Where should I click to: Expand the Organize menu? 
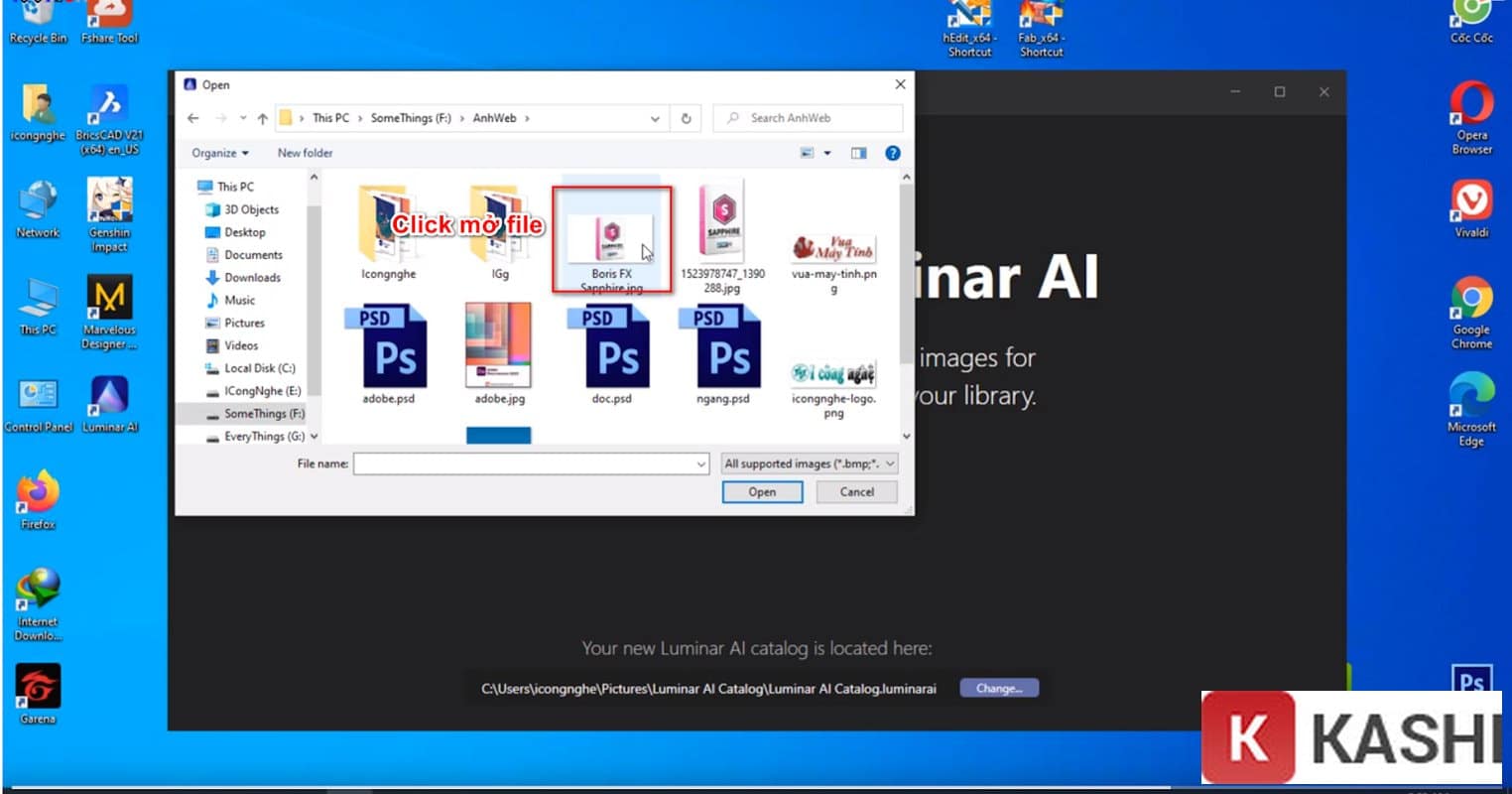tap(220, 153)
